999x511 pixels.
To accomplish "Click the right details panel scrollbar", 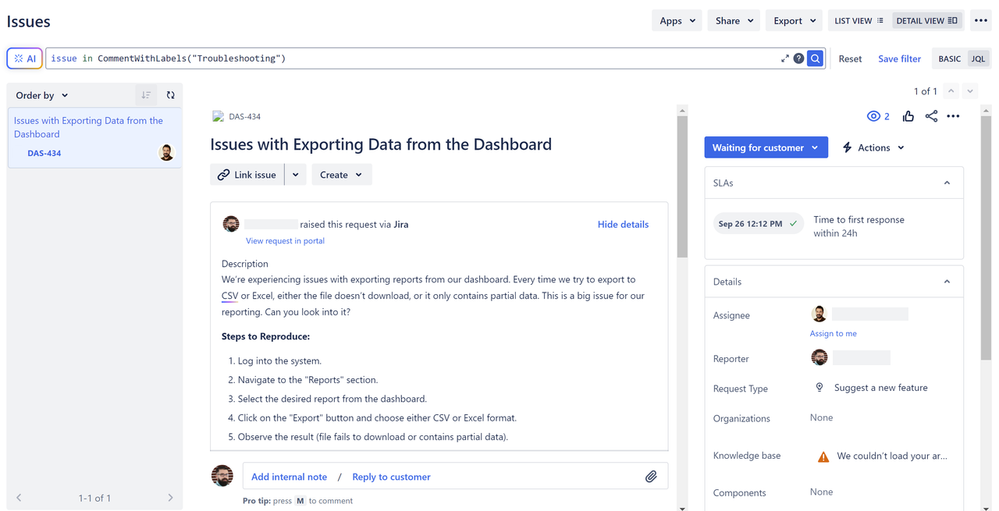I will tap(987, 236).
